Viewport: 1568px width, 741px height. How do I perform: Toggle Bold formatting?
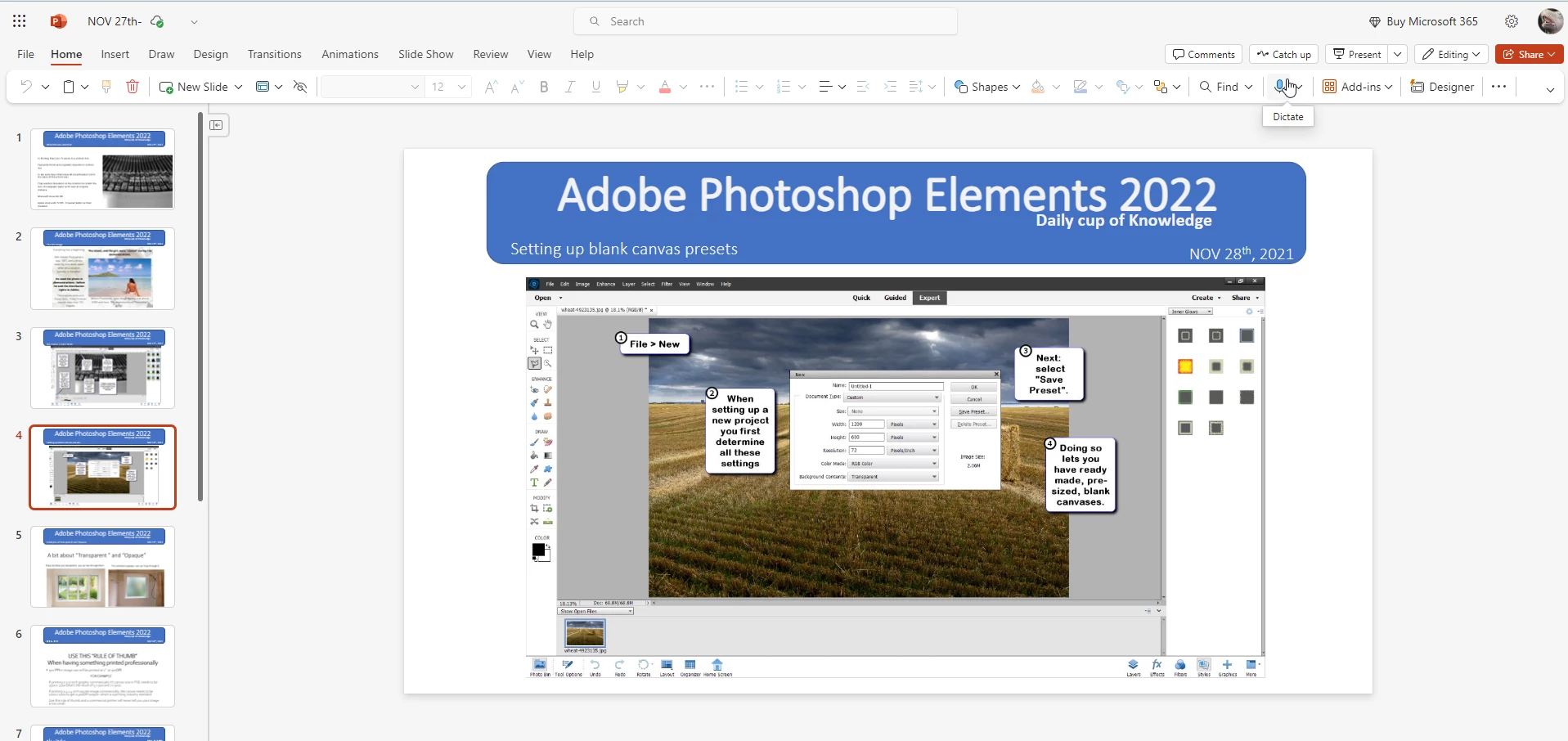(544, 87)
